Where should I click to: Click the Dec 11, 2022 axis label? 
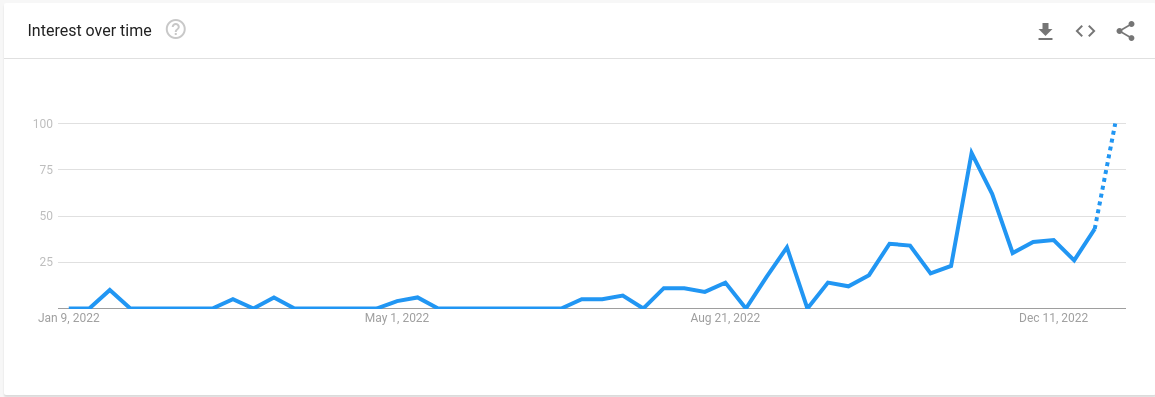1053,318
